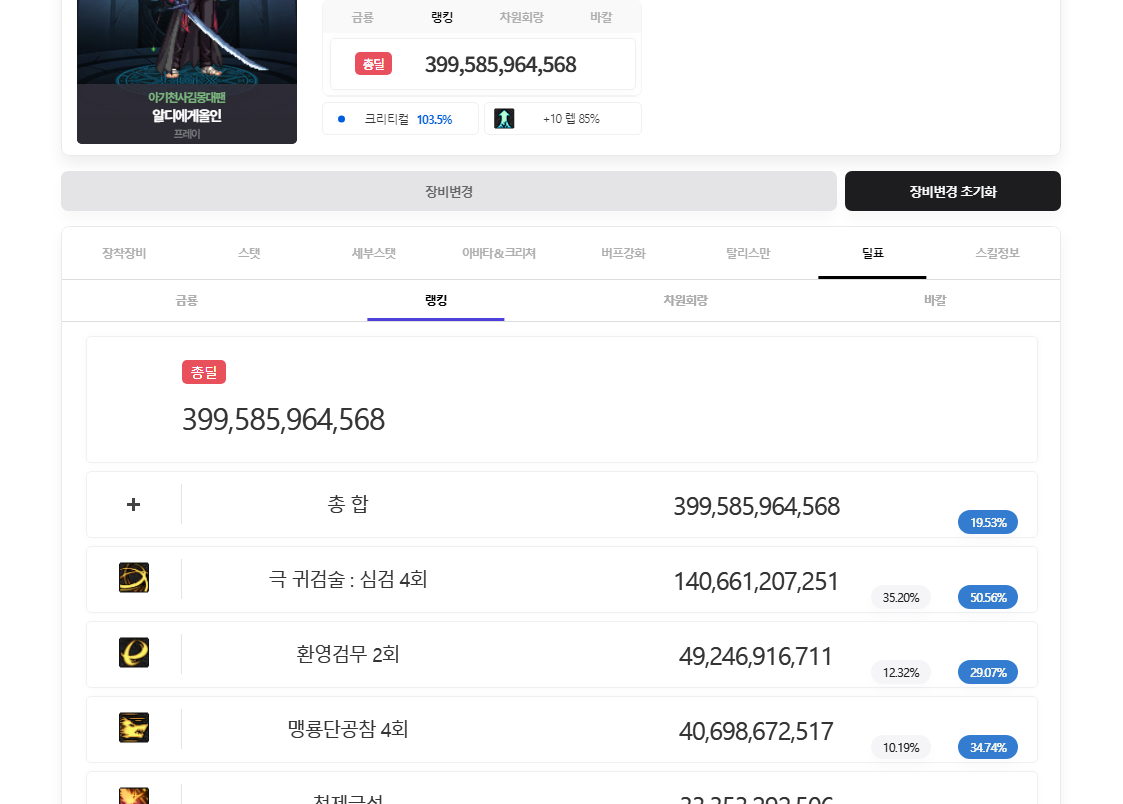Click the 총딜 badge in the top summary card
This screenshot has height=804, width=1123.
pyautogui.click(x=373, y=64)
